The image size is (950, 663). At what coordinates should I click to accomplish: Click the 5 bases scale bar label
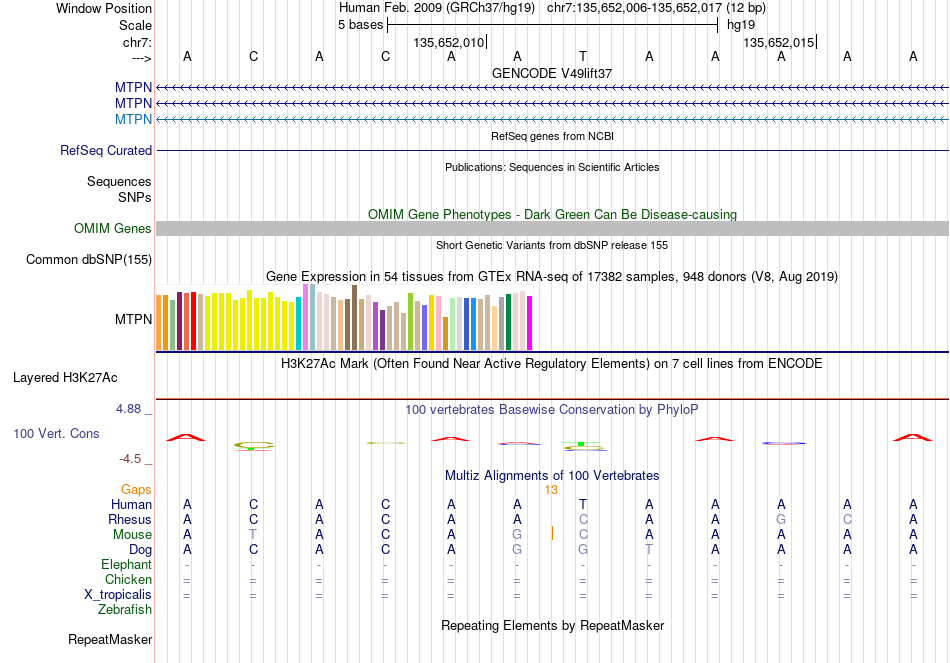click(x=360, y=25)
